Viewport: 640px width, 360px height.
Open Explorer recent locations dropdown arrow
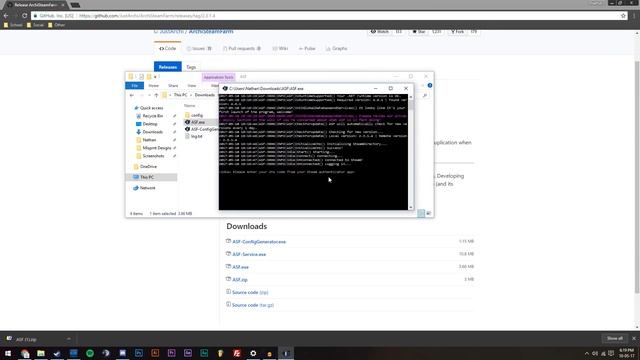click(149, 95)
